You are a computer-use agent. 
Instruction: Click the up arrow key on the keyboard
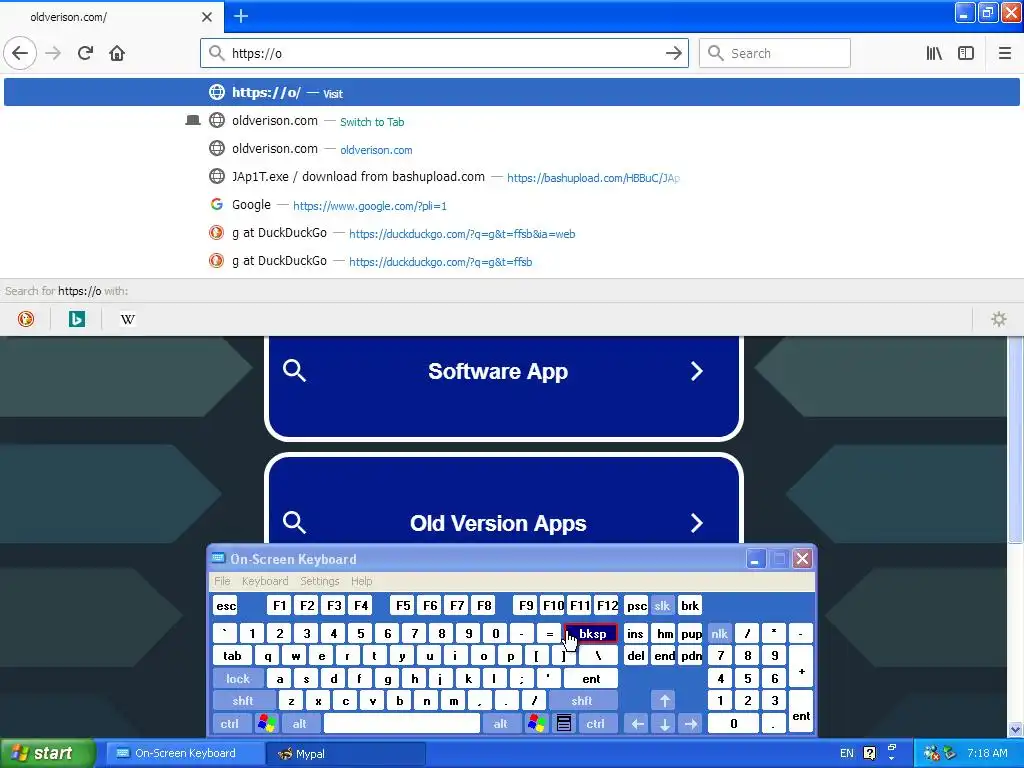click(664, 701)
